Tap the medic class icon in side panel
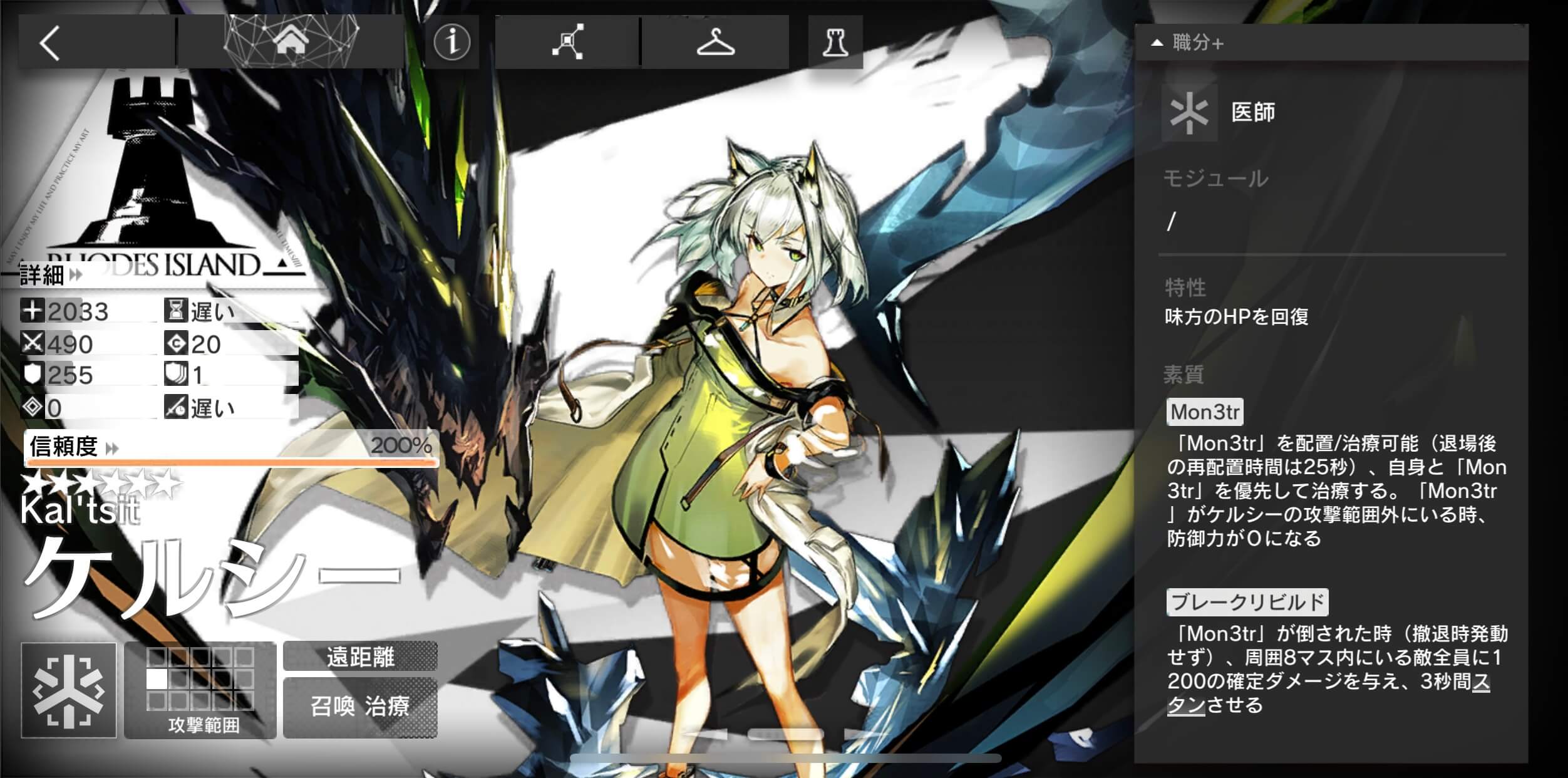 point(1189,113)
